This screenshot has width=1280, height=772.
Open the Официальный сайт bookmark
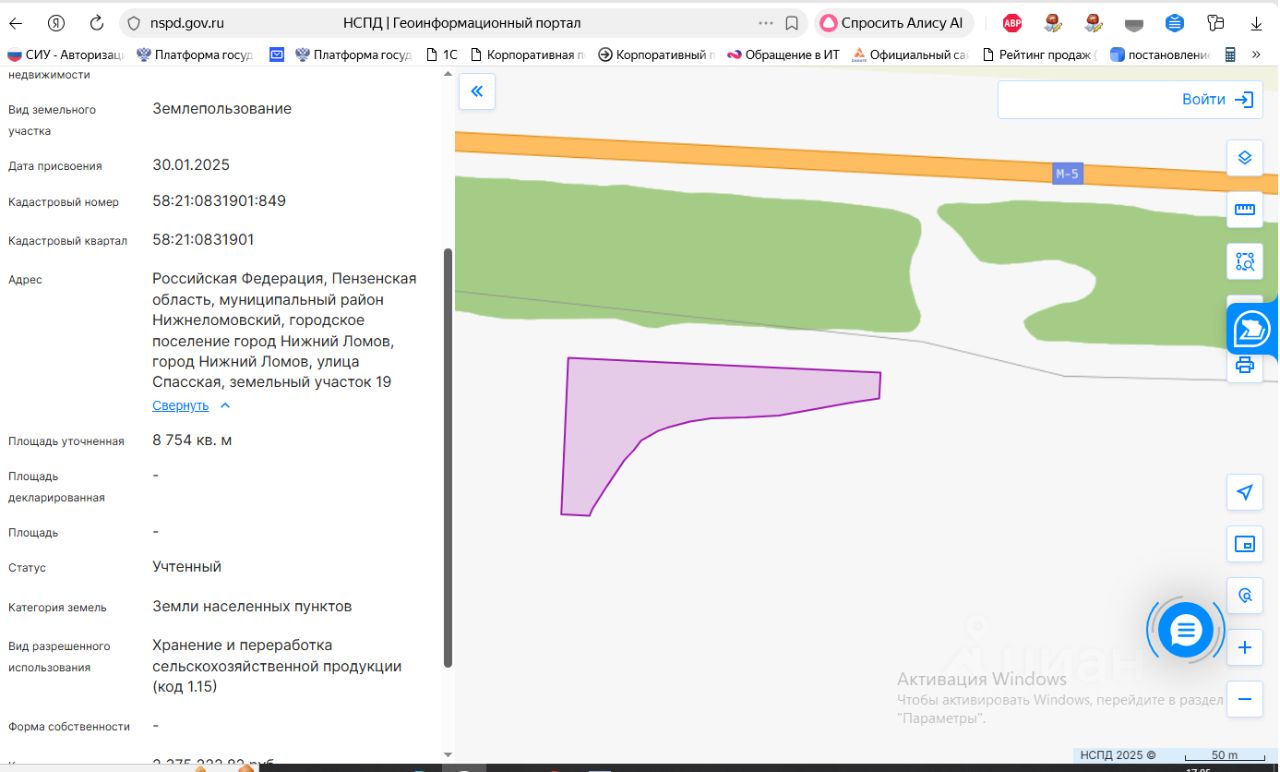click(909, 55)
